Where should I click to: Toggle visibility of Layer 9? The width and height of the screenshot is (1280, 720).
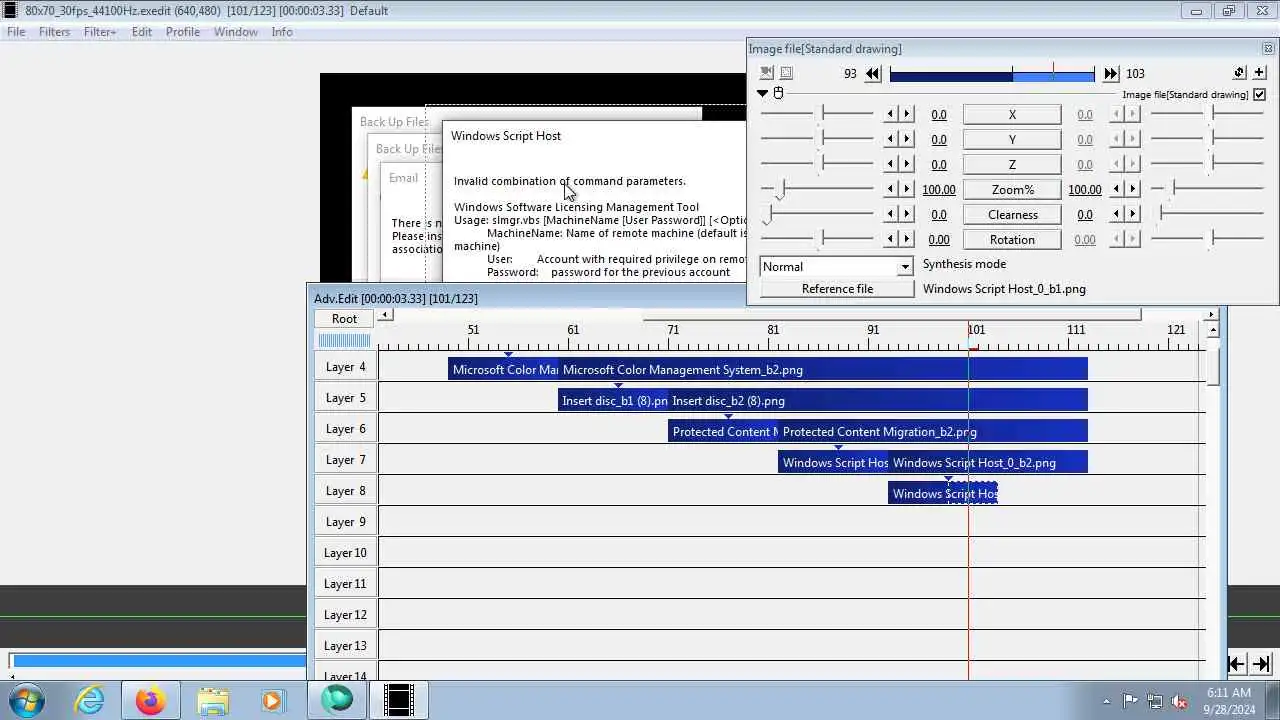(346, 522)
